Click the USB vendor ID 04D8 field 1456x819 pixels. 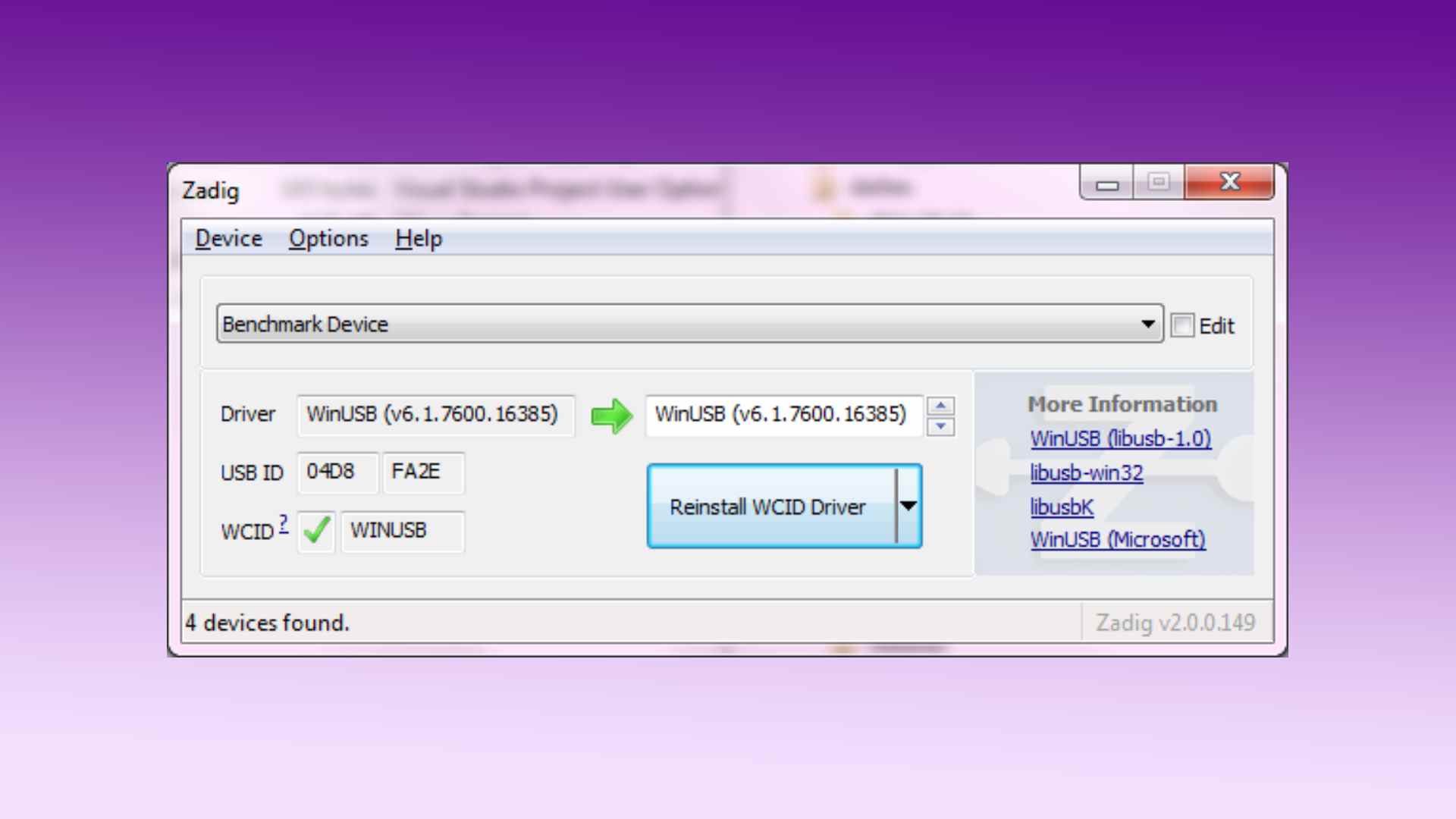pos(337,472)
